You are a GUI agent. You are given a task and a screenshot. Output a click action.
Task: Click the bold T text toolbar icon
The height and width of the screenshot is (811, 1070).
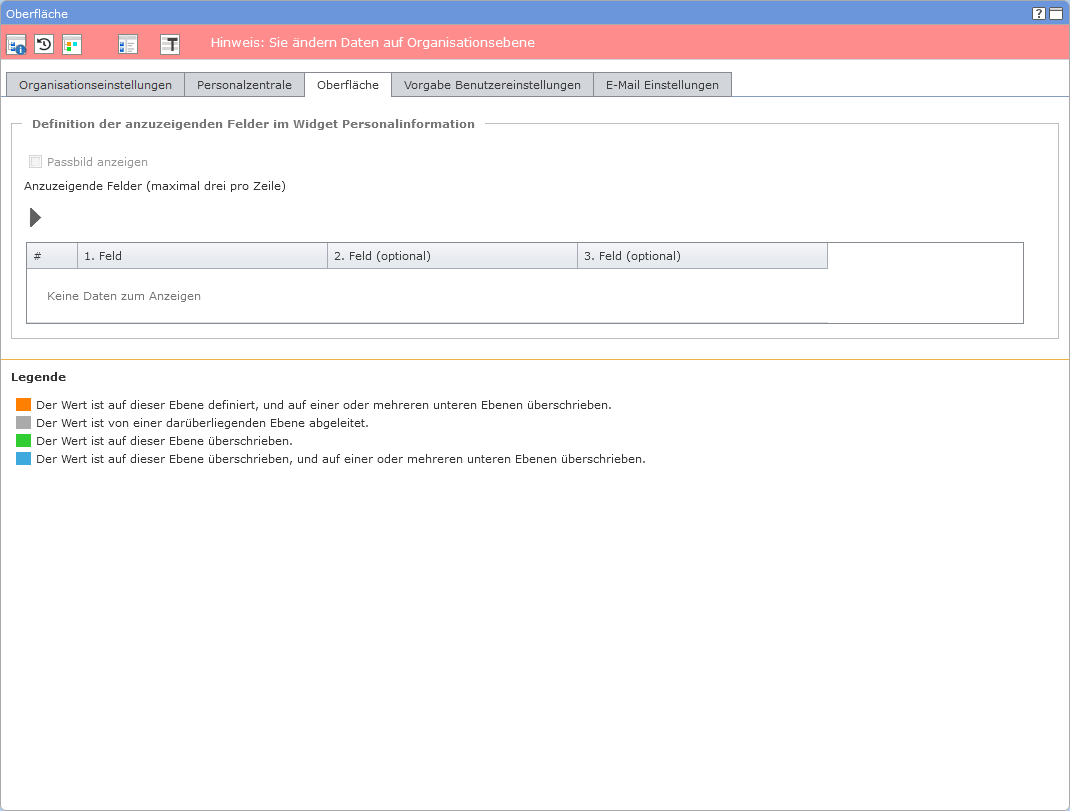170,44
